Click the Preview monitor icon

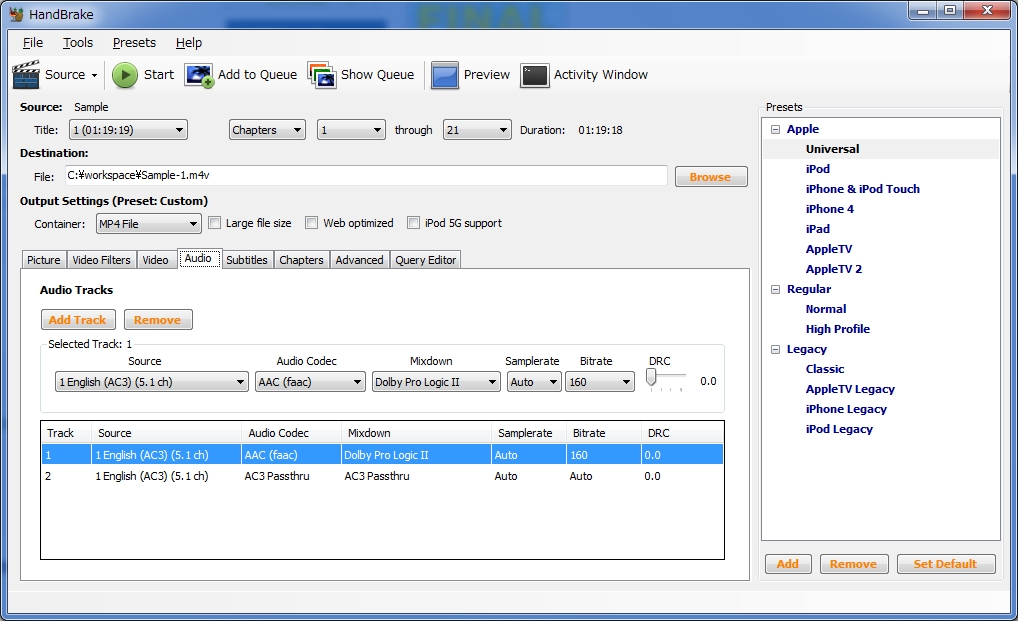point(445,75)
